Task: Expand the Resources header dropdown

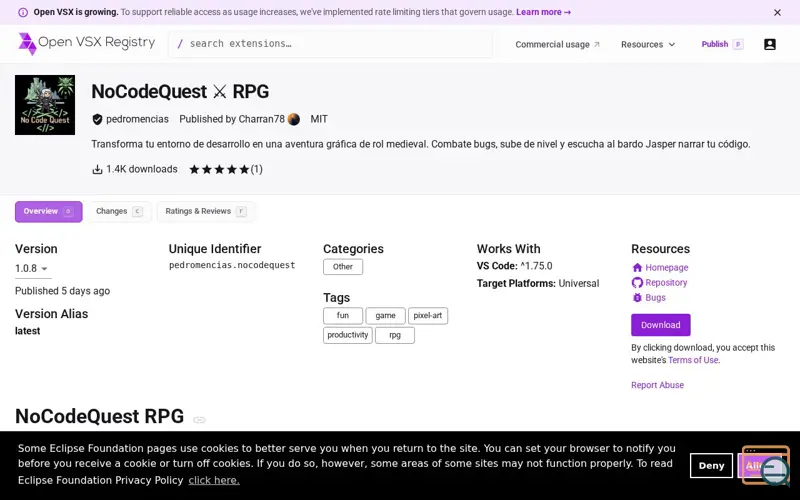Action: (x=648, y=44)
